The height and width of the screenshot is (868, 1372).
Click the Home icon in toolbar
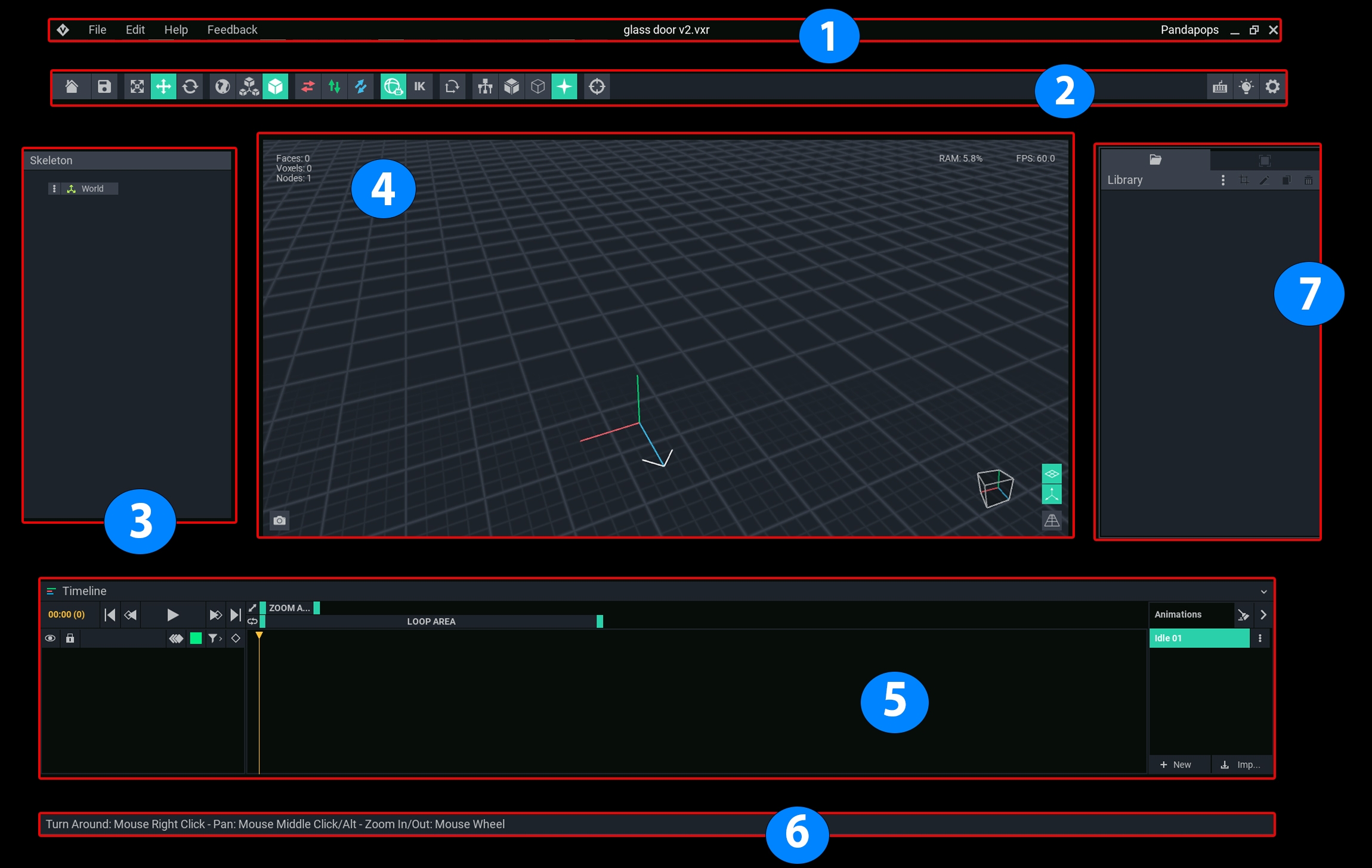tap(72, 87)
